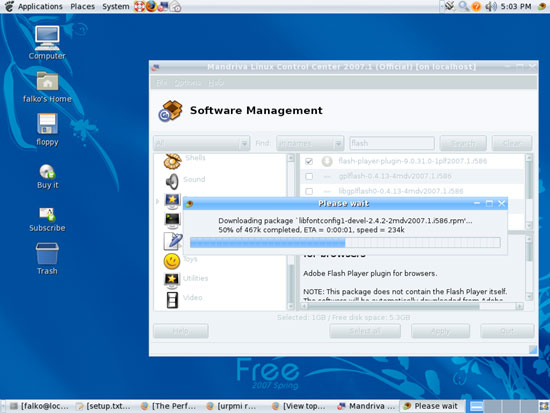This screenshot has height=413, width=550.
Task: Click the 5:03 PM clock
Action: [516, 6]
